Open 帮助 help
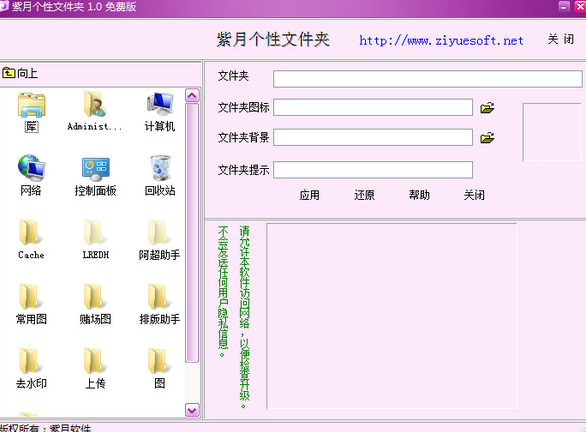 click(419, 195)
